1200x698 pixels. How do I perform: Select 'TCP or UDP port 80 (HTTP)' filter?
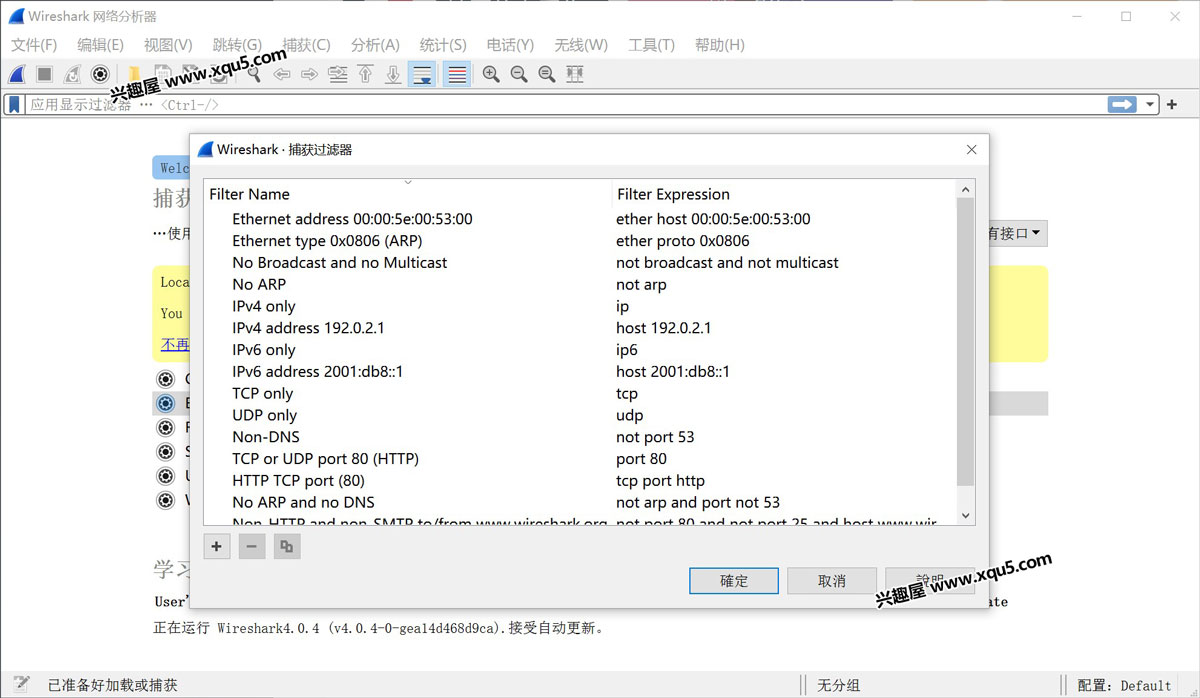pyautogui.click(x=325, y=459)
